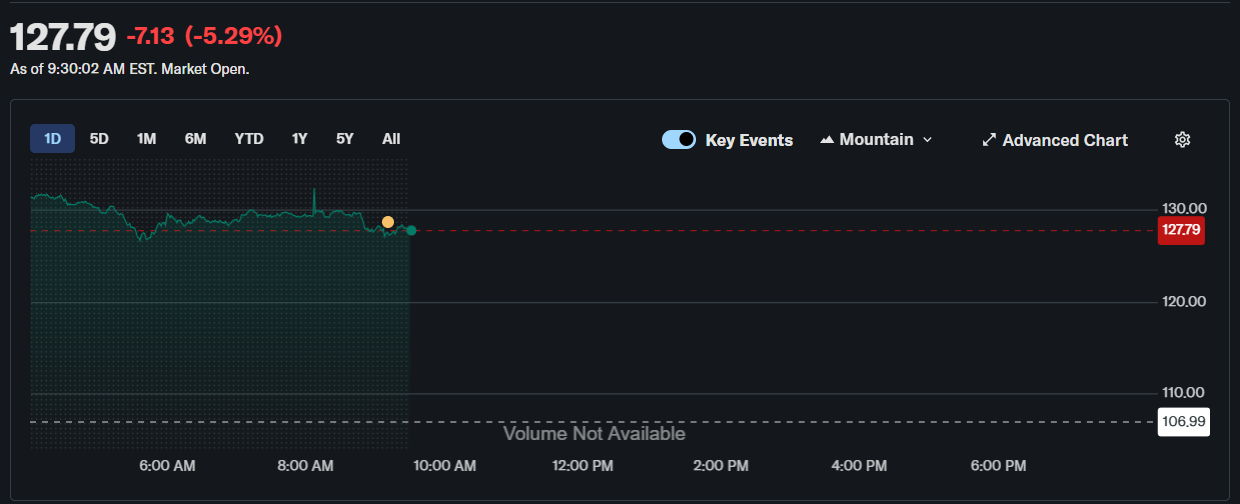Open chart settings gear icon
This screenshot has width=1240, height=504.
tap(1182, 140)
